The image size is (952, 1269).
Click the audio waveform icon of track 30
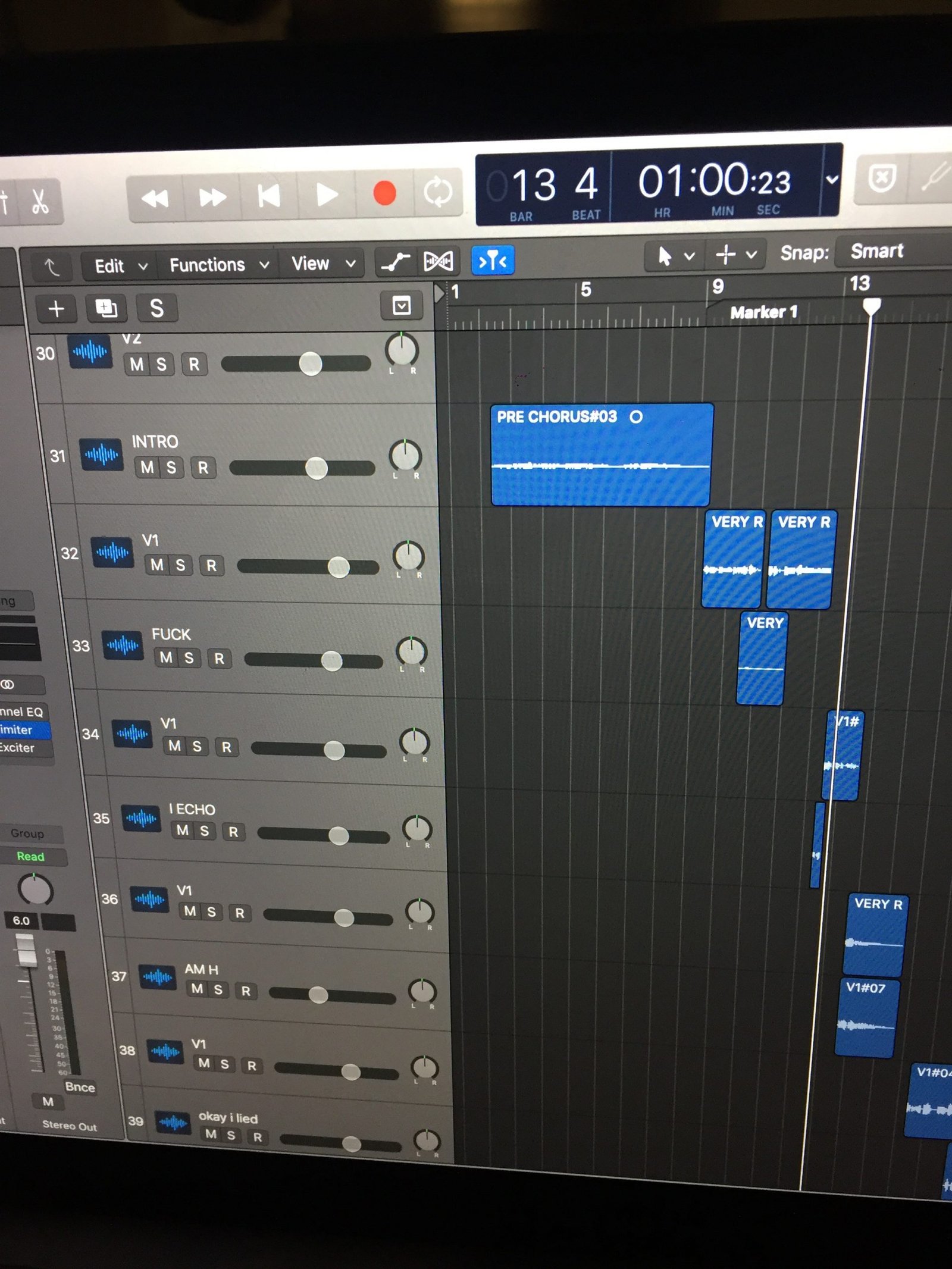pyautogui.click(x=89, y=352)
